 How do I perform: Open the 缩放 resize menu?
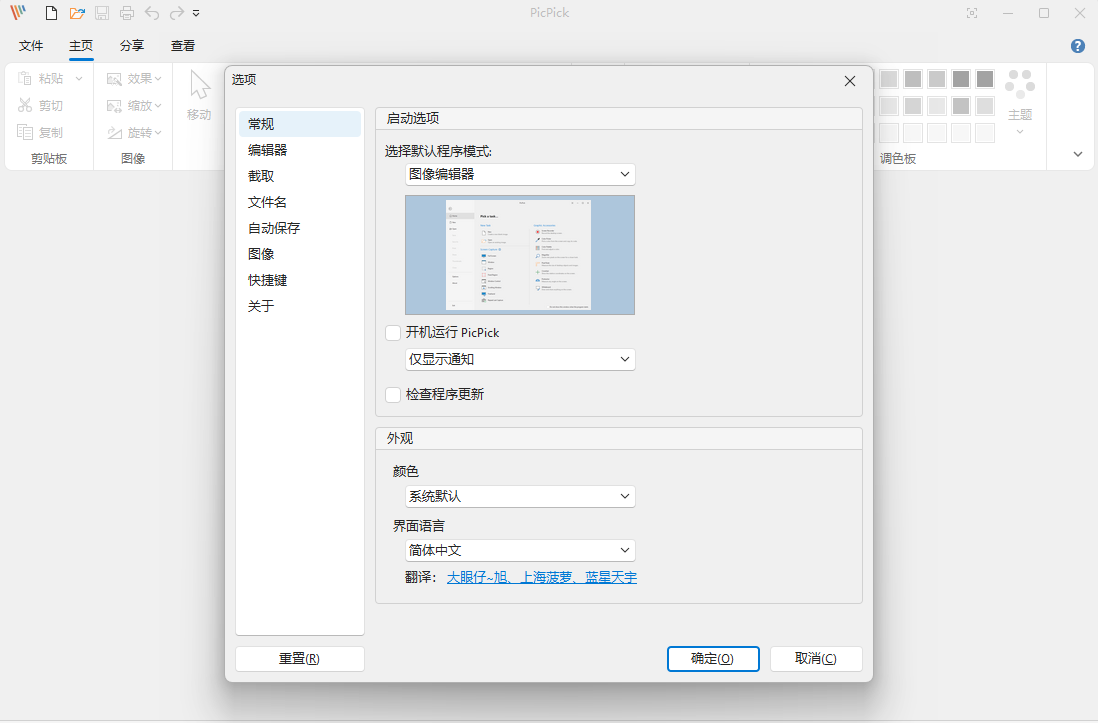134,105
